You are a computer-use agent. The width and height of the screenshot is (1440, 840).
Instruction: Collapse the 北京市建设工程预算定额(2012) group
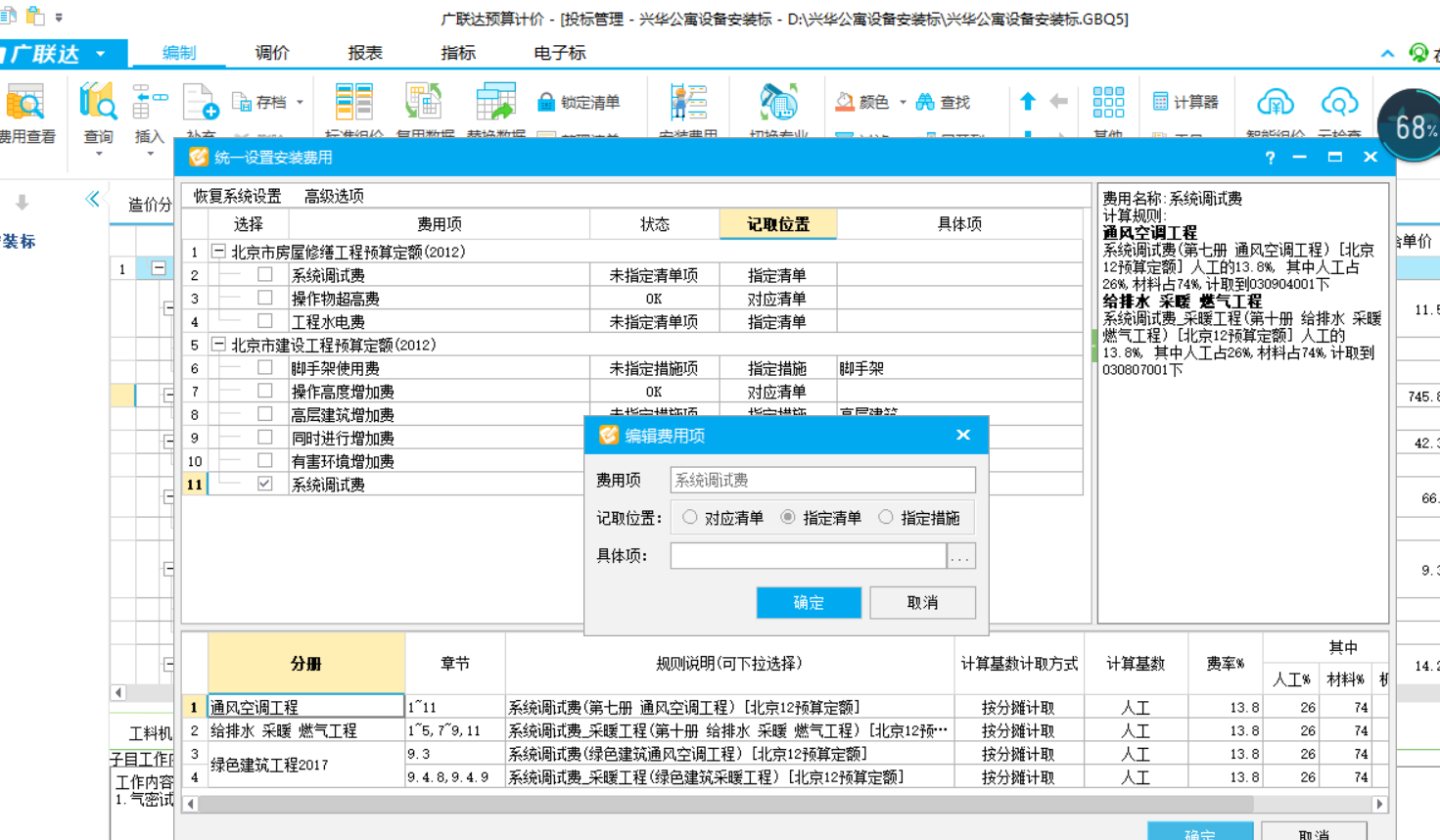[x=218, y=345]
